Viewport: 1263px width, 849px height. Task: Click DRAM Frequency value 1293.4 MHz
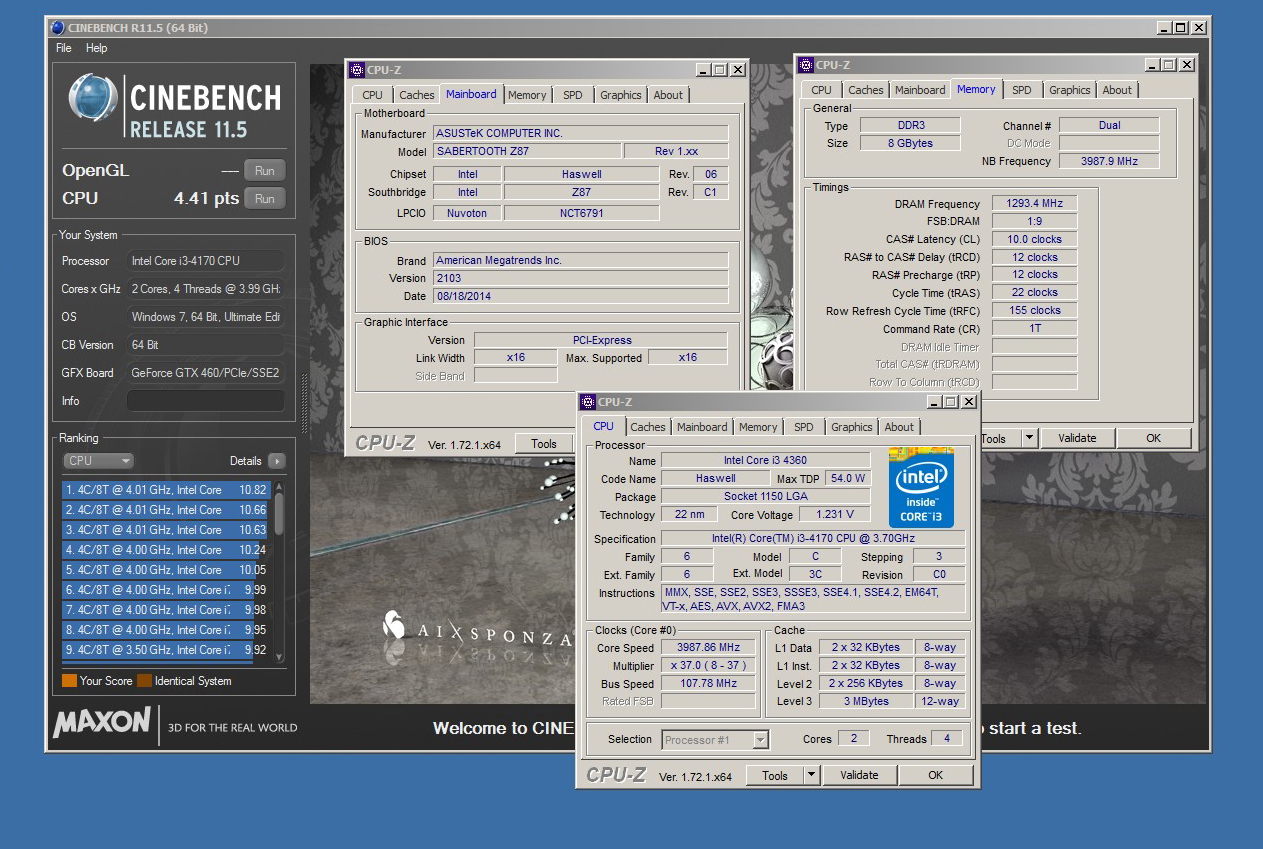[1034, 203]
